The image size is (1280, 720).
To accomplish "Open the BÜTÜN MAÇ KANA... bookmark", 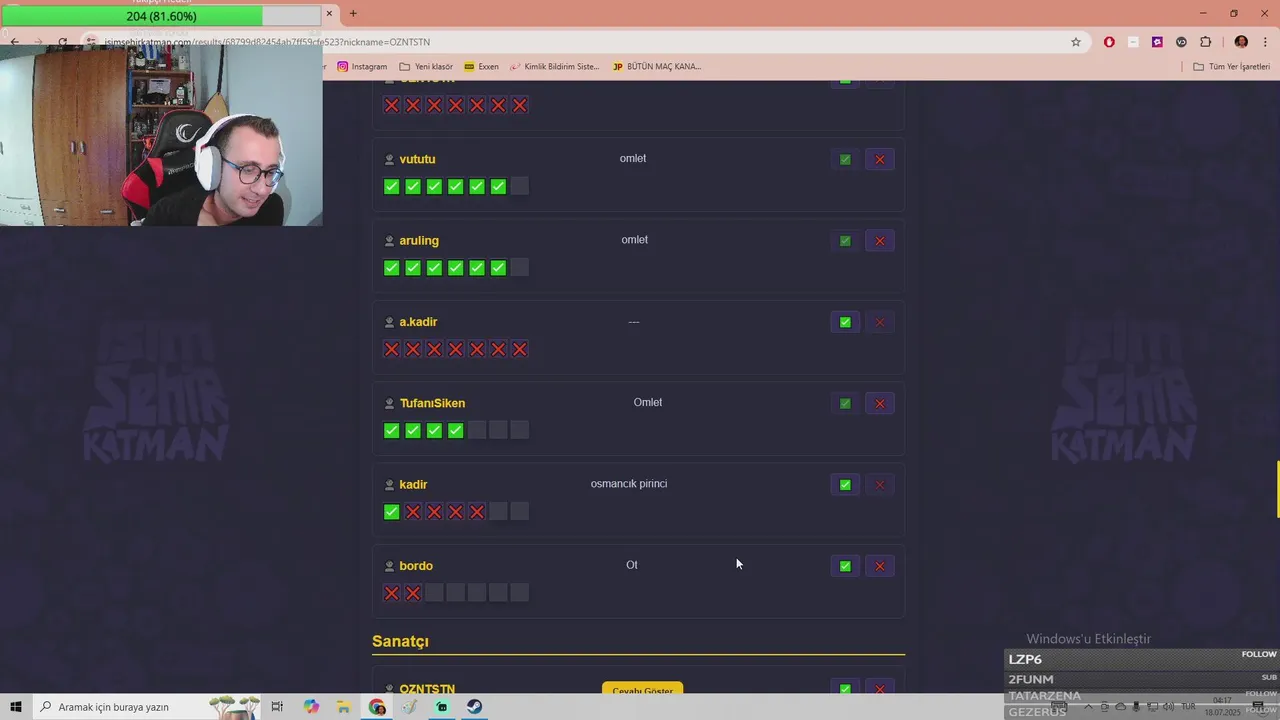I will pos(657,66).
